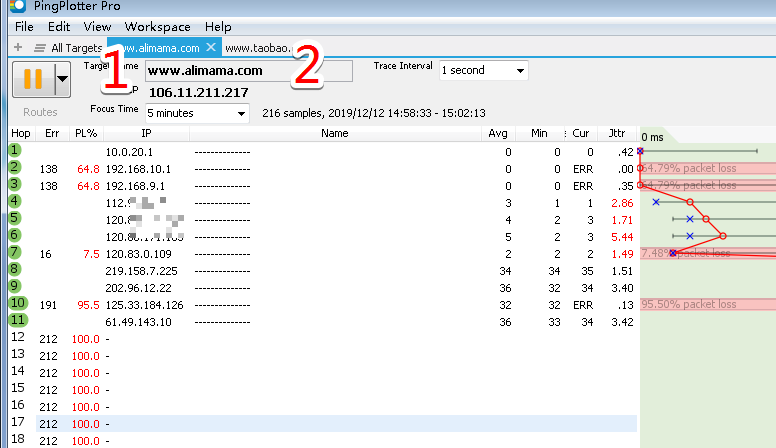This screenshot has height=448, width=776.
Task: Select hop 8 green circle icon
Action: click(x=15, y=269)
